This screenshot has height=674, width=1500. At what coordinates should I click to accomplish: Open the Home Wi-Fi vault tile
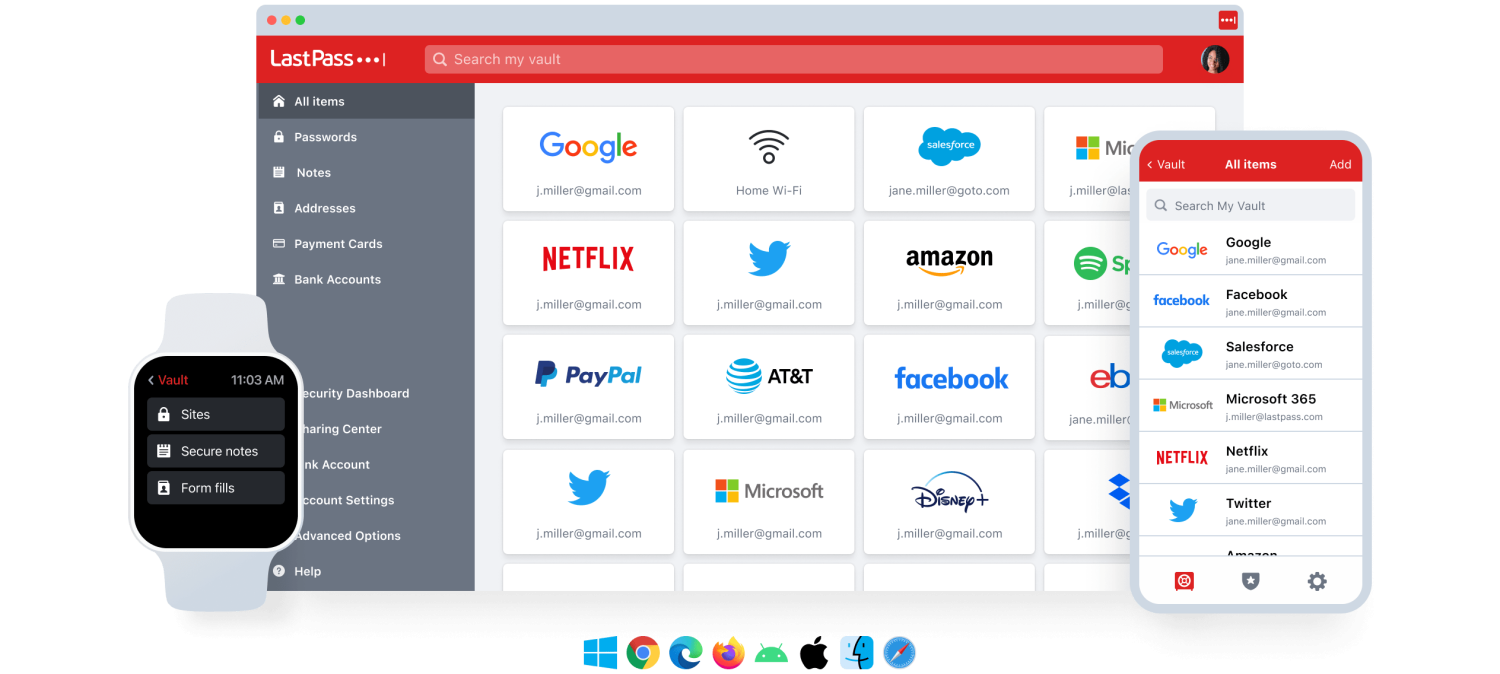[769, 159]
